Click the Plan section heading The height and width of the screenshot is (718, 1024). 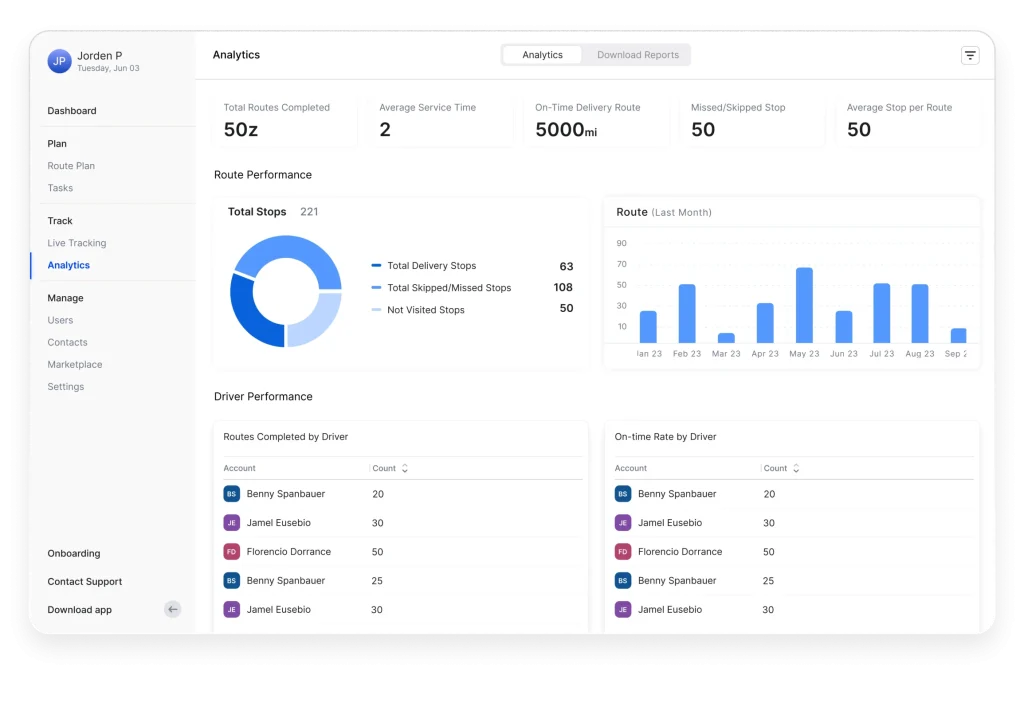57,144
